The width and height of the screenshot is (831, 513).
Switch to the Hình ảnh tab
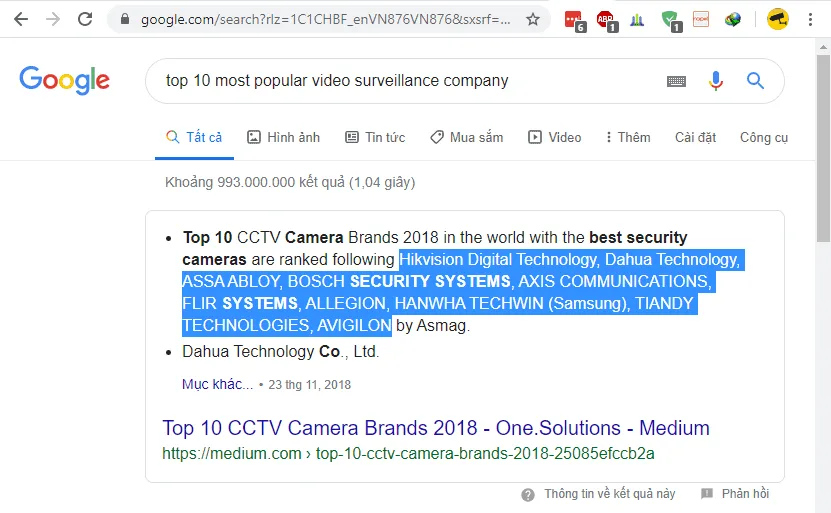click(284, 137)
